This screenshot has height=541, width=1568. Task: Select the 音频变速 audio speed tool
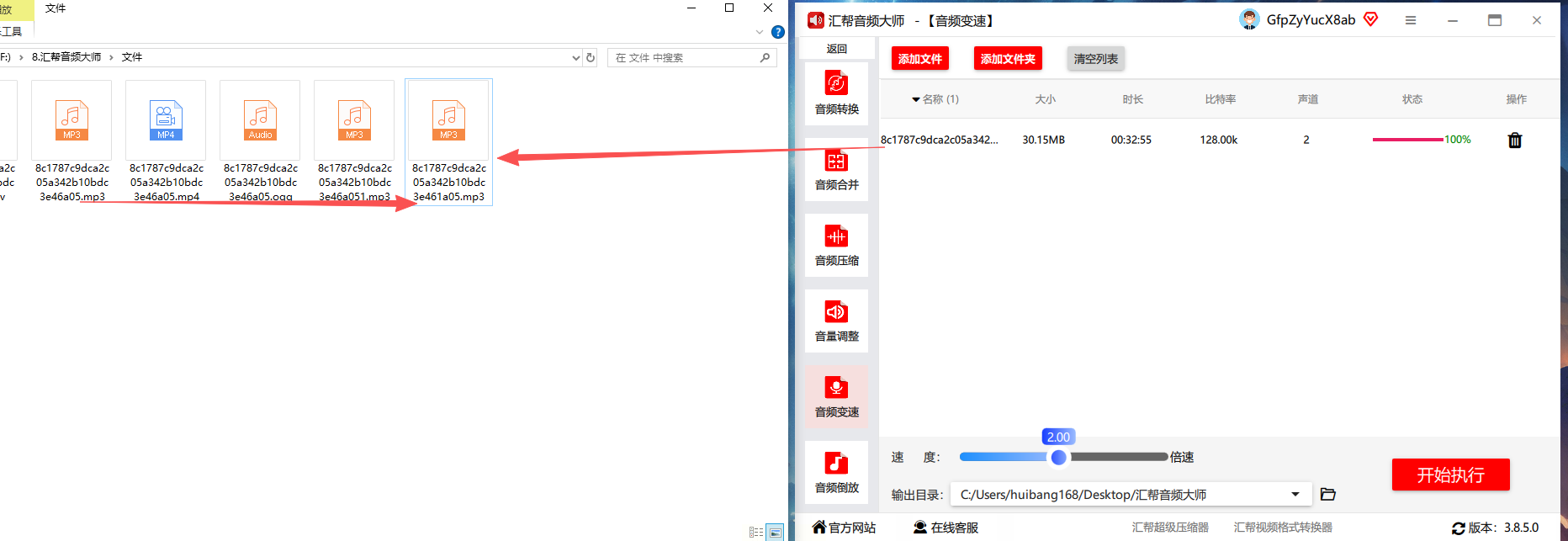click(836, 396)
